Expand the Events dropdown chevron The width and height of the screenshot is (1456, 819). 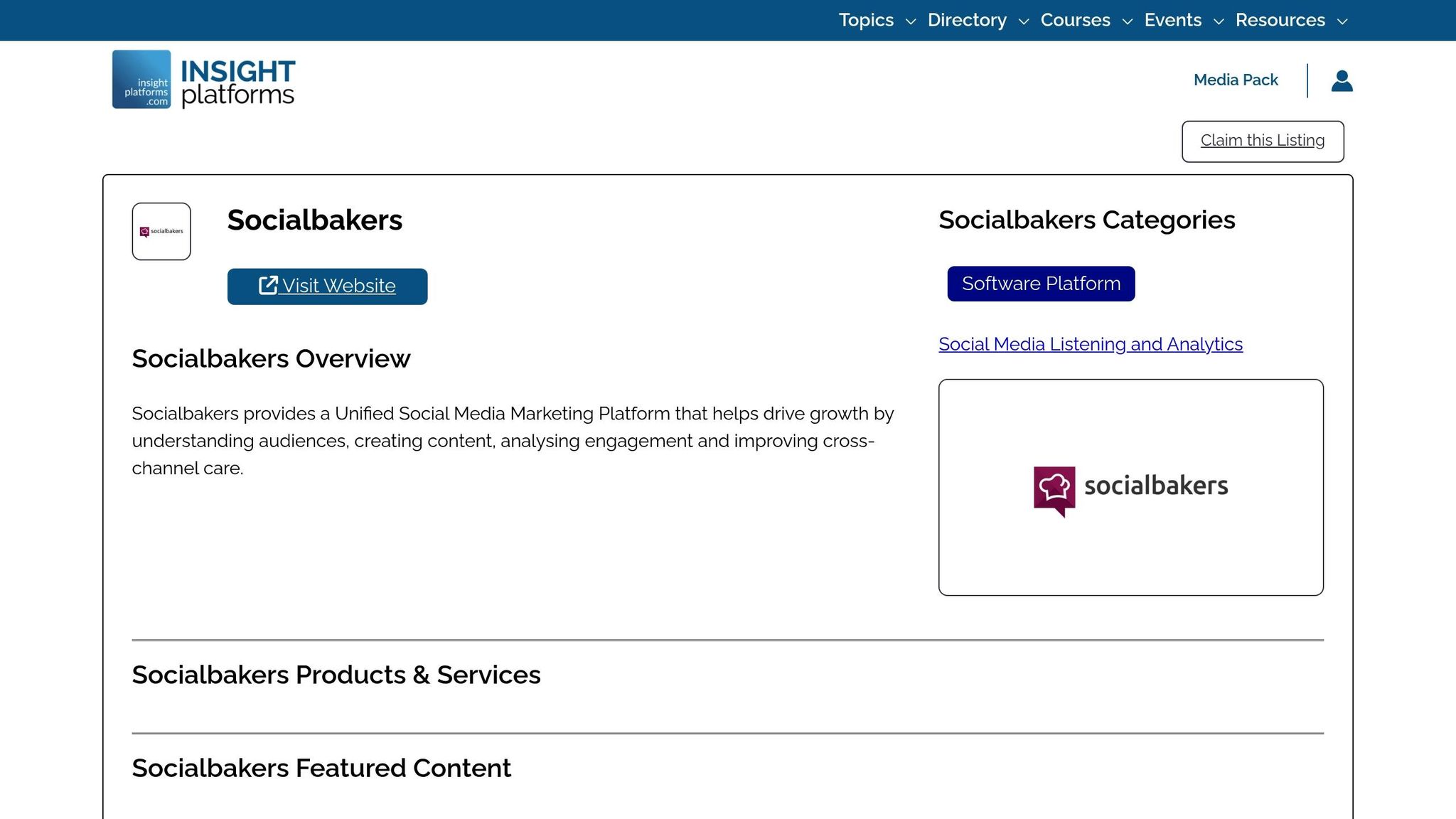(x=1218, y=21)
